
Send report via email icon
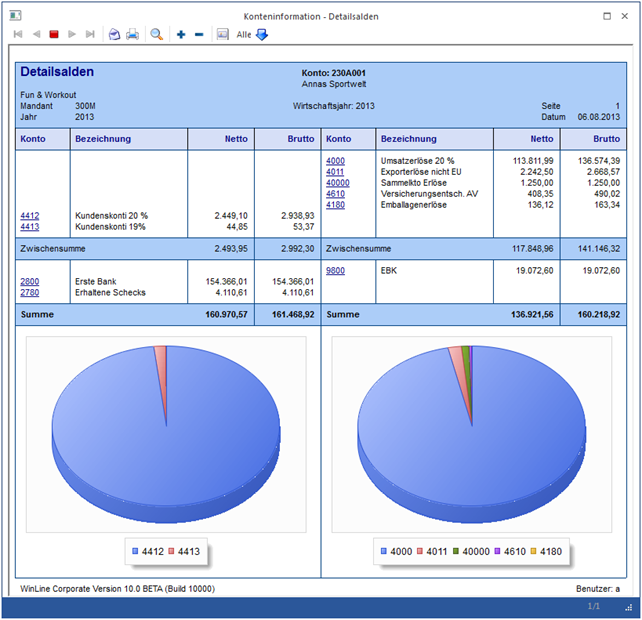coord(114,34)
